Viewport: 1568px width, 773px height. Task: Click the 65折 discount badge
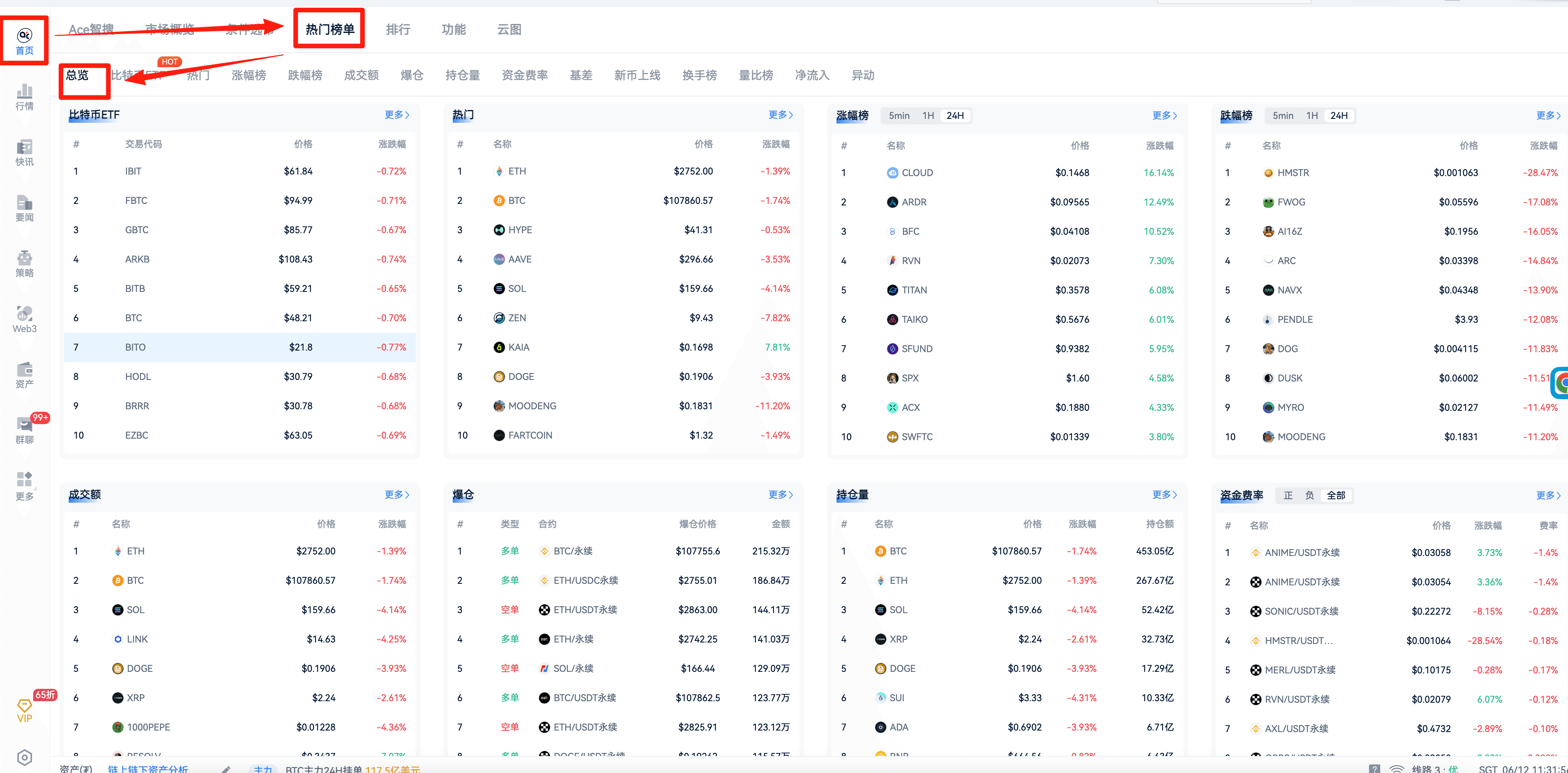click(45, 695)
